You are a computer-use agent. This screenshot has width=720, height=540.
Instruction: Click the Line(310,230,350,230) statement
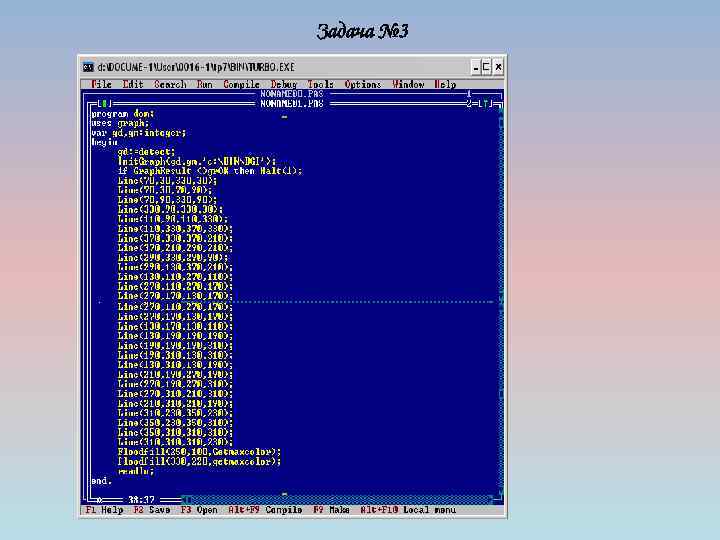(175, 413)
